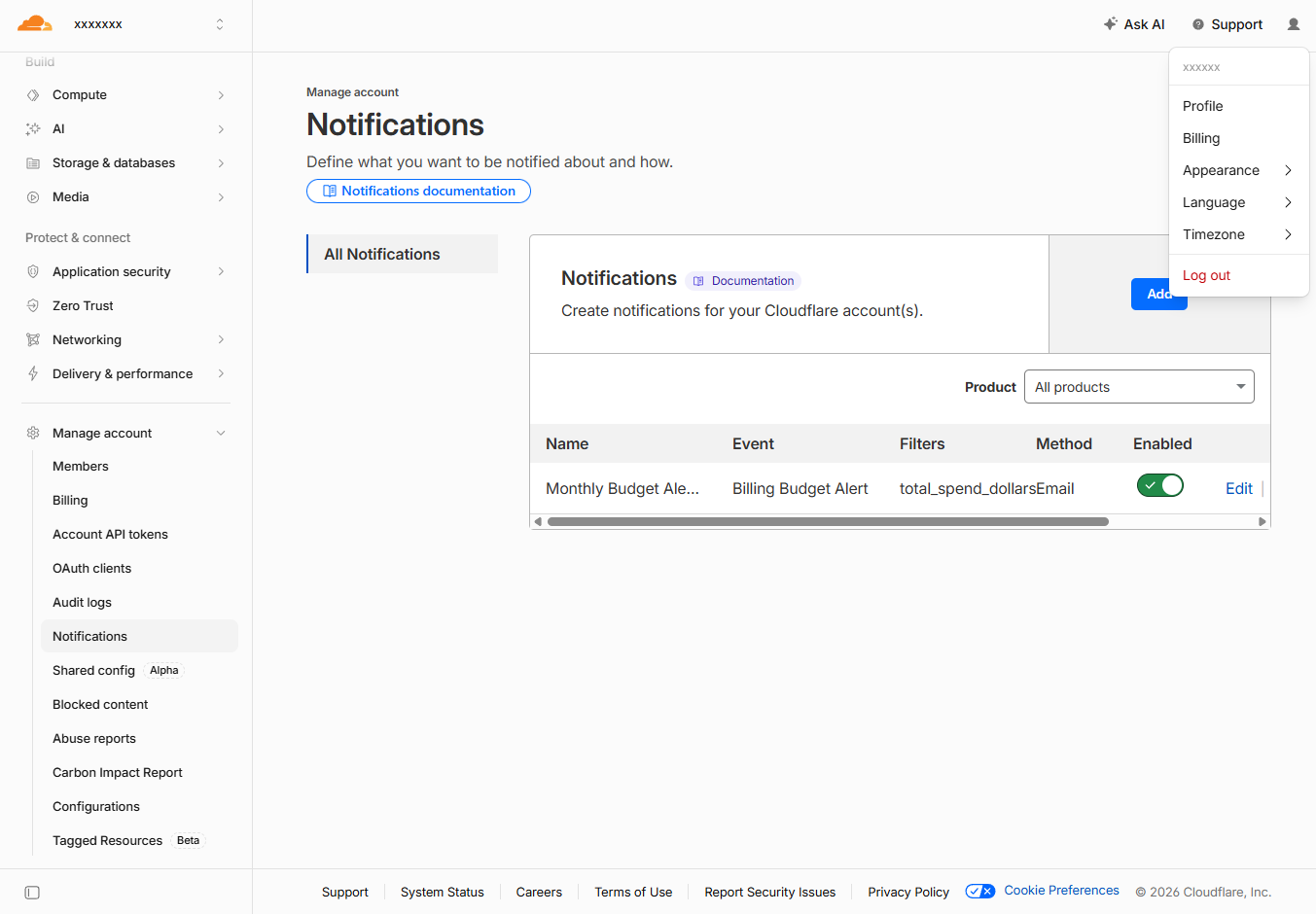Open the Appearance submenu arrow
The width and height of the screenshot is (1316, 914).
point(1288,170)
